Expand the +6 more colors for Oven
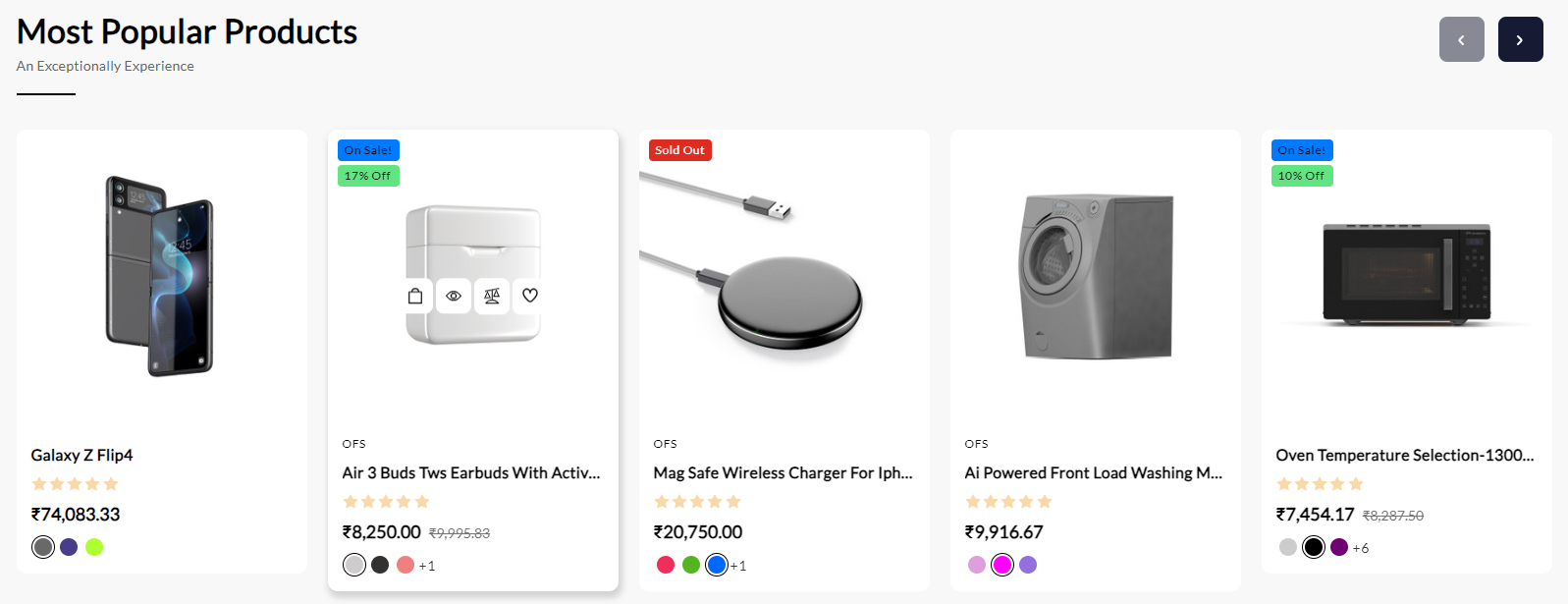1568x604 pixels. coord(1361,548)
